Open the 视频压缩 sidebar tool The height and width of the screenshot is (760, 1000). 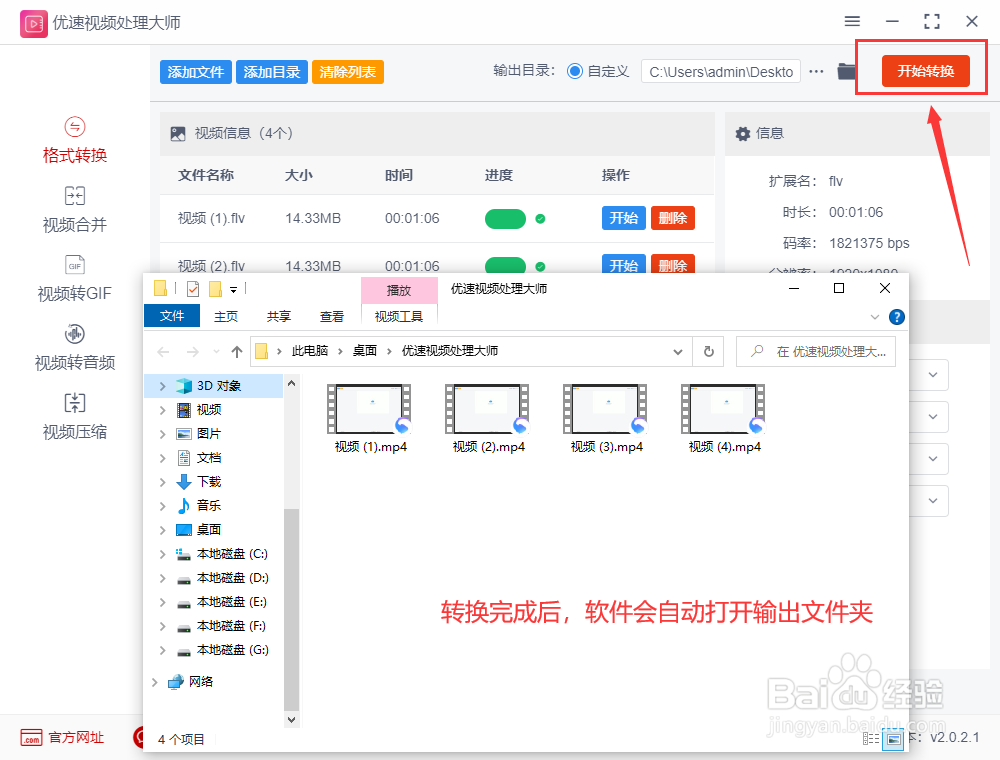[x=75, y=417]
